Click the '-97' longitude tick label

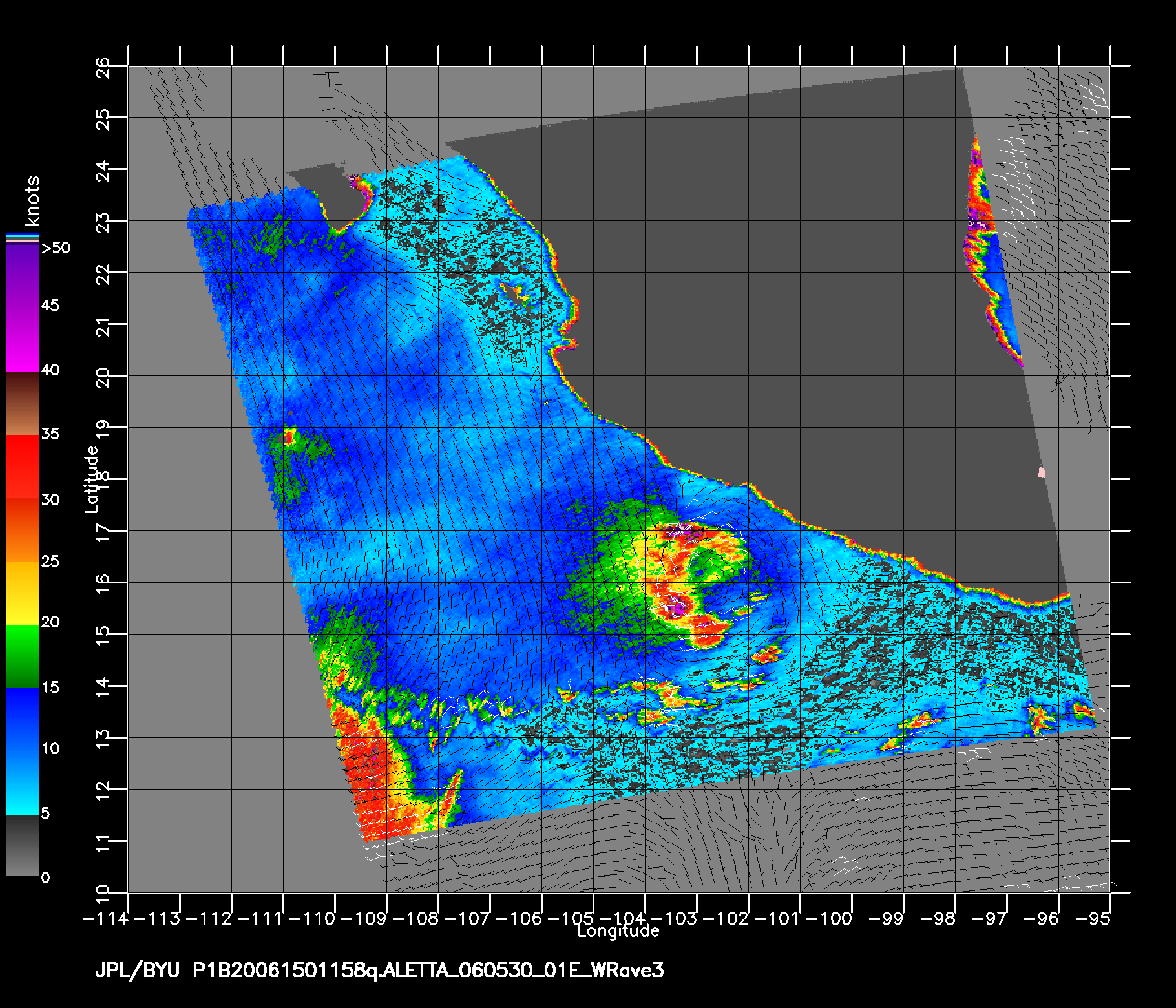(991, 919)
